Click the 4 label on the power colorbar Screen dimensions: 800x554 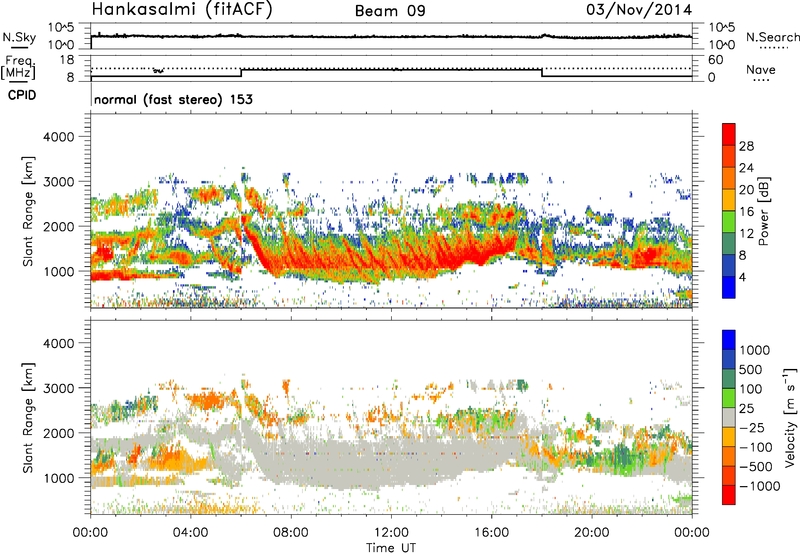[743, 278]
